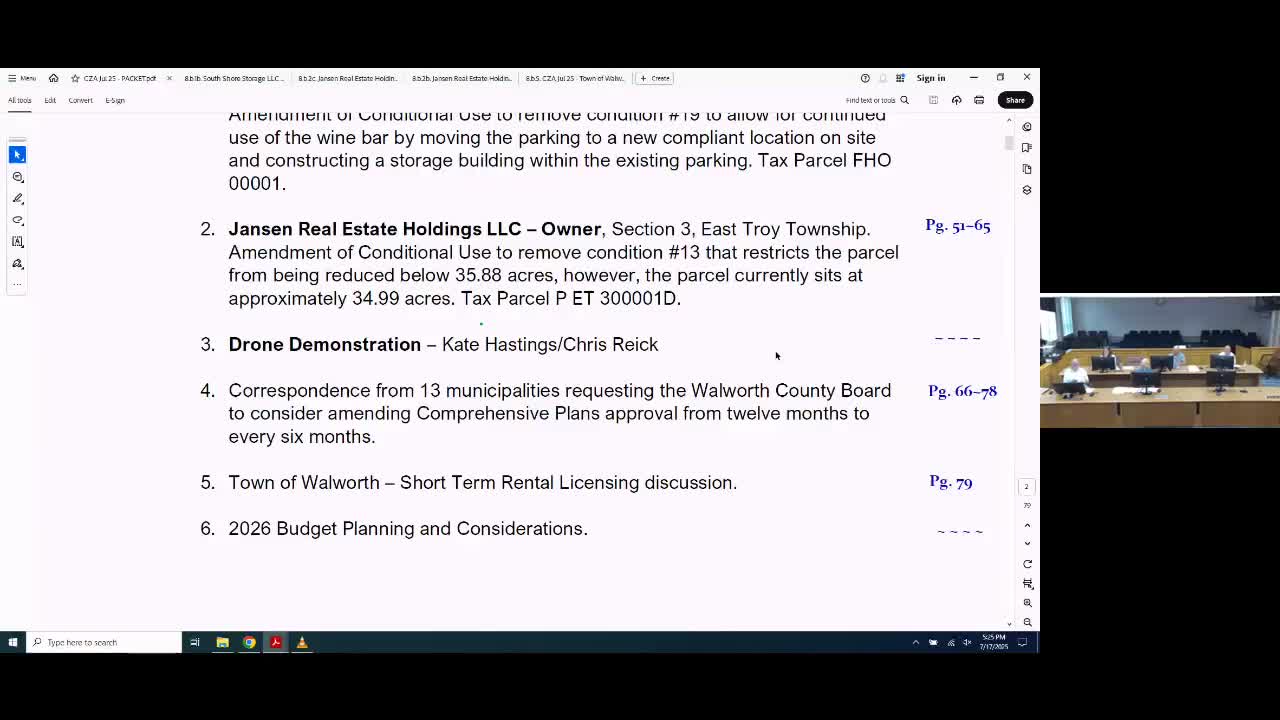Open the Layers panel
This screenshot has height=720, width=1280.
[x=1027, y=190]
